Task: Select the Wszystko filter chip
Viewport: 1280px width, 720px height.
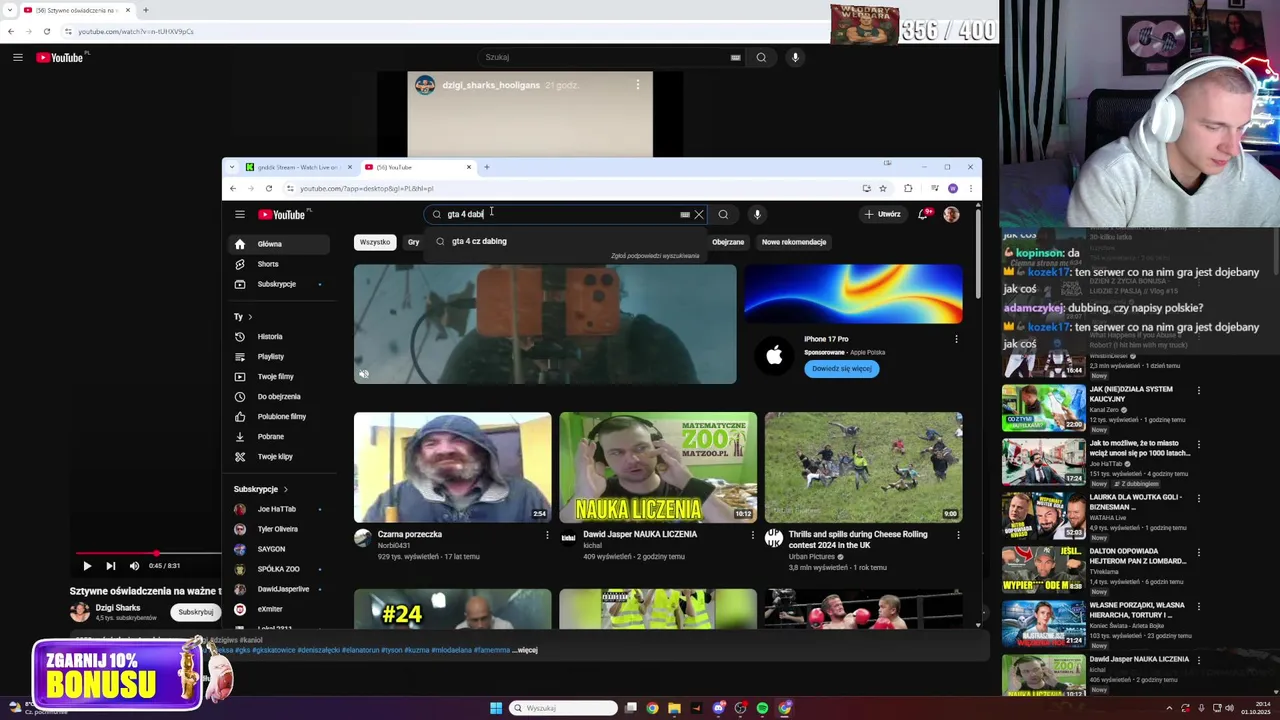Action: tap(375, 242)
